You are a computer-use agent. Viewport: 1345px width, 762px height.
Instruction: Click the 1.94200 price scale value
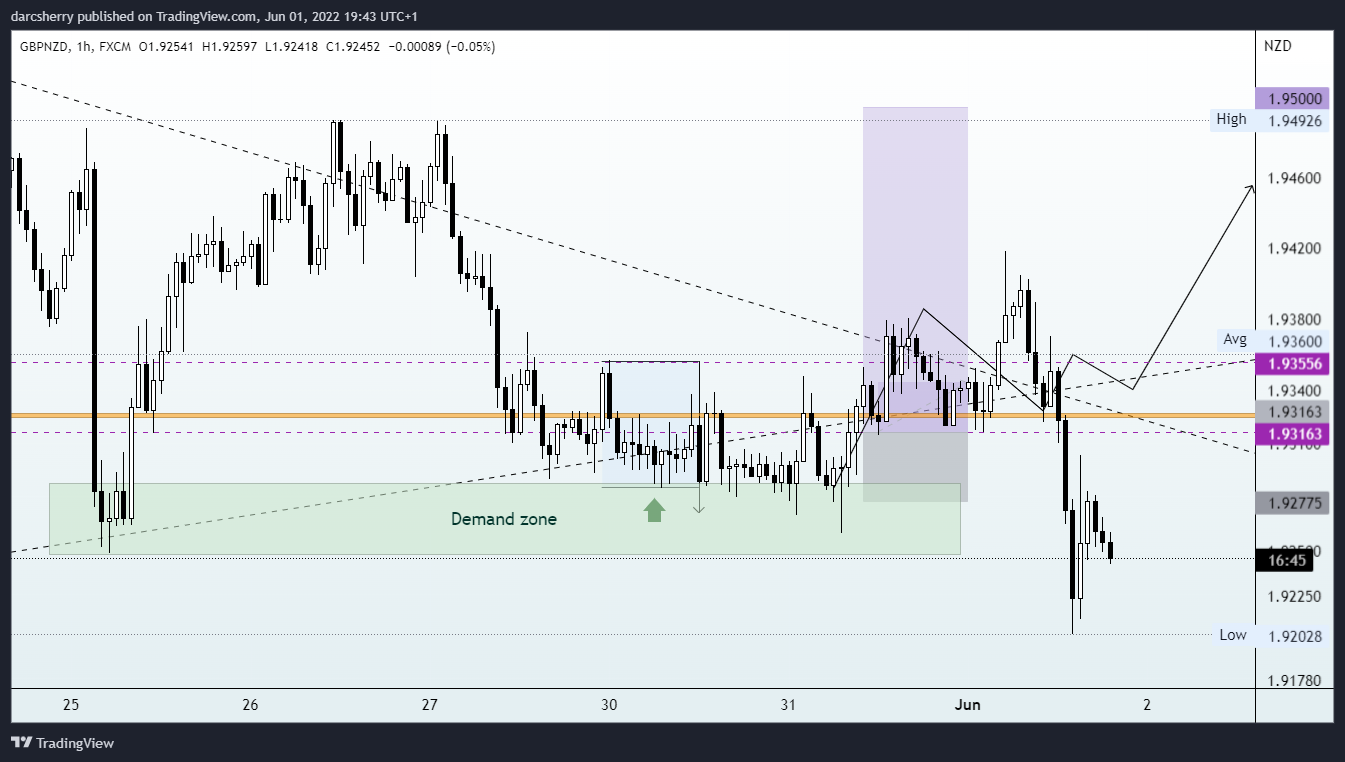tap(1295, 249)
